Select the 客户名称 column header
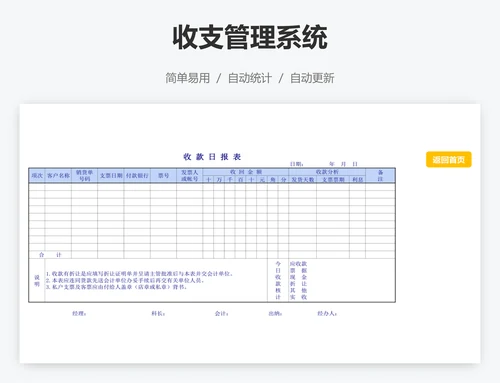This screenshot has width=500, height=383. 58,176
